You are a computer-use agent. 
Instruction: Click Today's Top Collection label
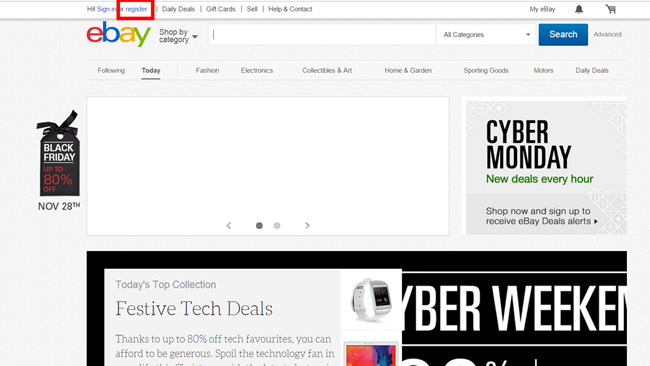[166, 285]
